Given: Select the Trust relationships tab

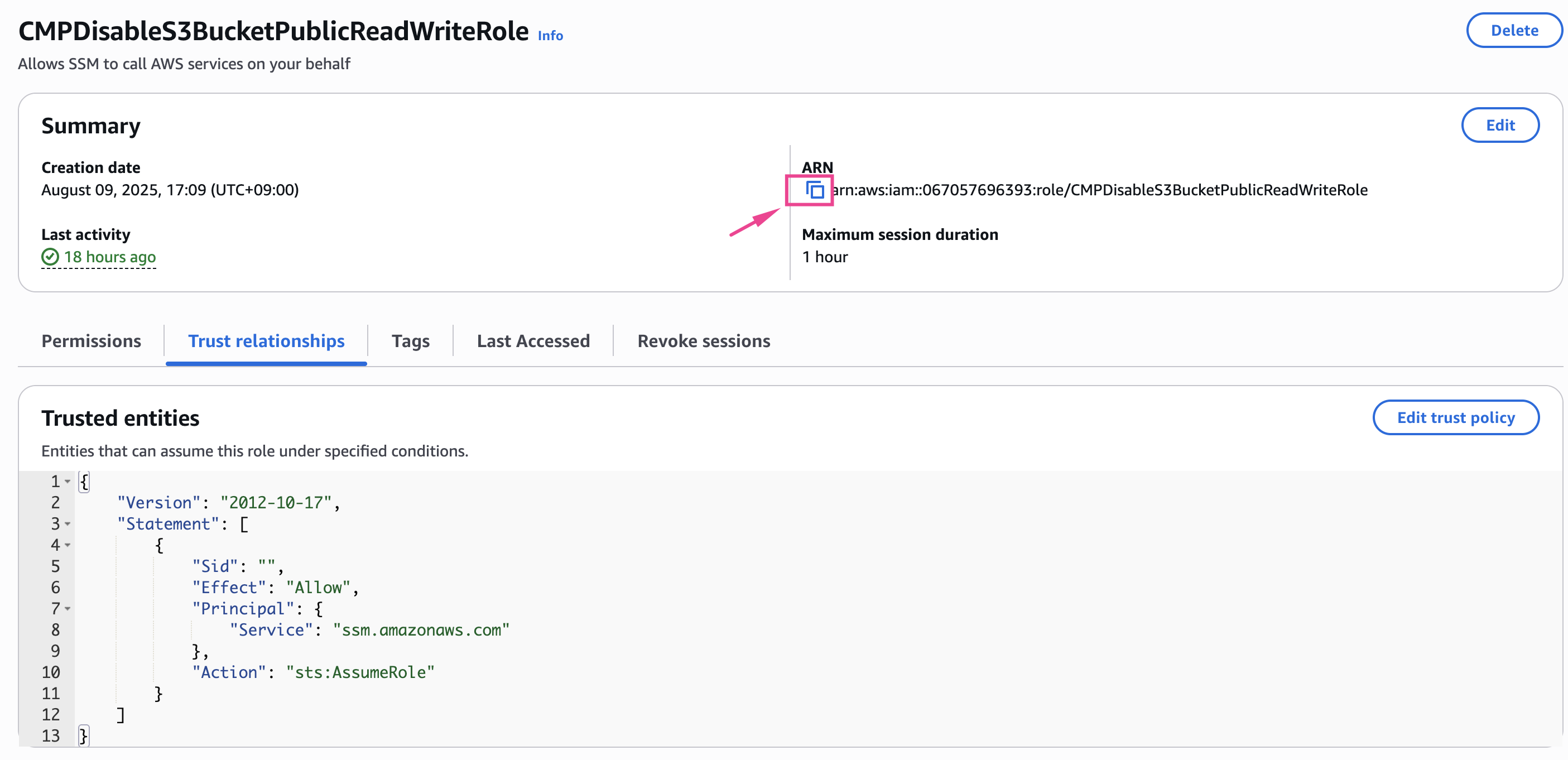Looking at the screenshot, I should [x=266, y=341].
